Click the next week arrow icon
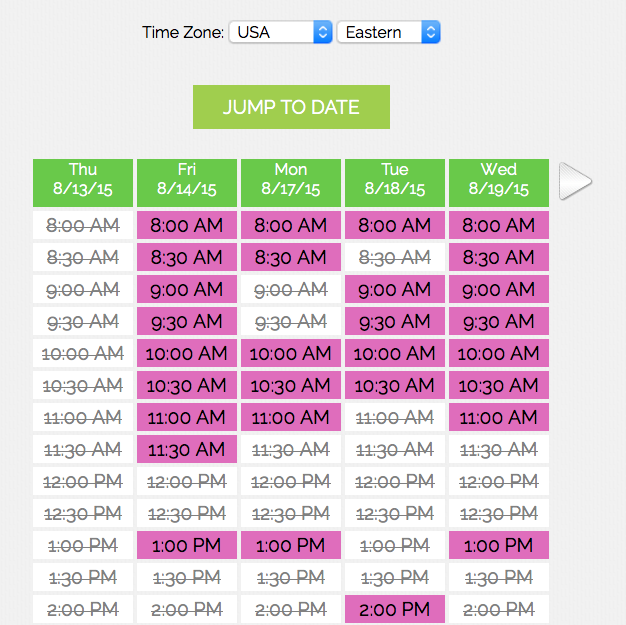This screenshot has height=625, width=626. click(575, 181)
